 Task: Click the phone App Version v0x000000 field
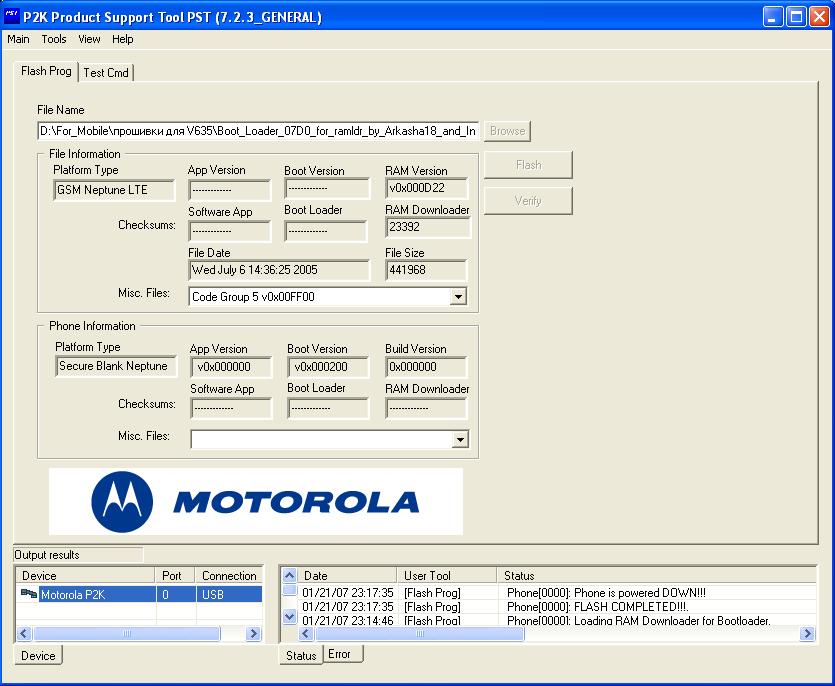point(231,367)
